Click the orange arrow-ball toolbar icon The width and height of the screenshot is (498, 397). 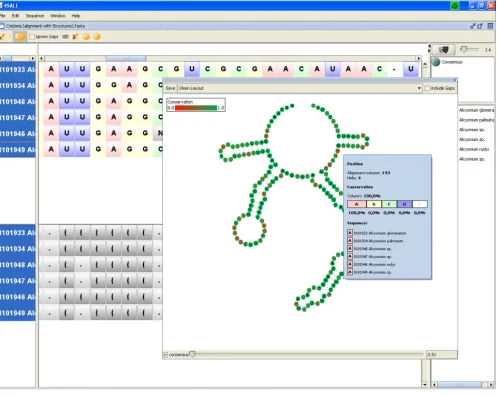[76, 37]
